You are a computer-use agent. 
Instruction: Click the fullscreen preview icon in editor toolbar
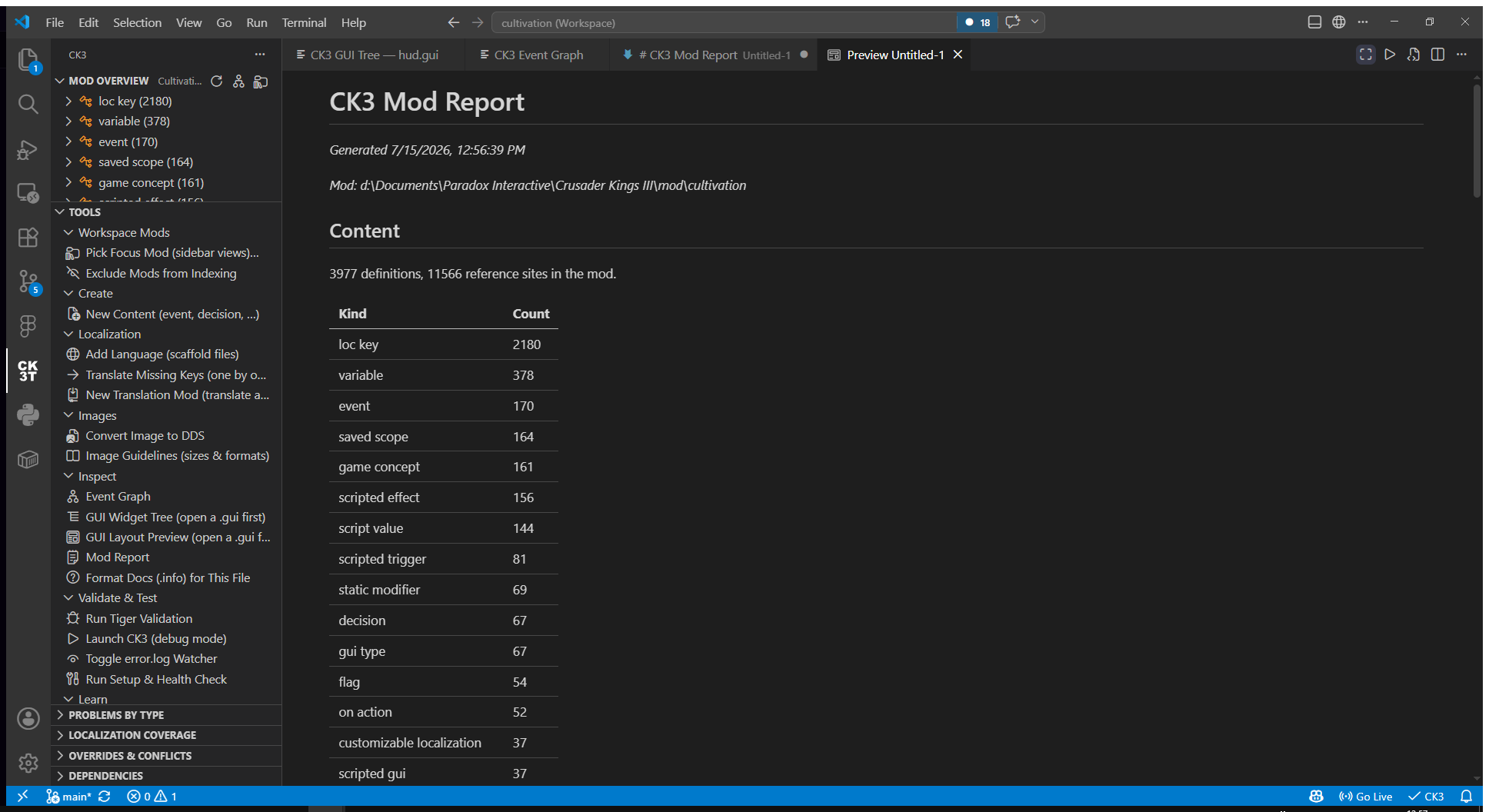click(x=1366, y=55)
